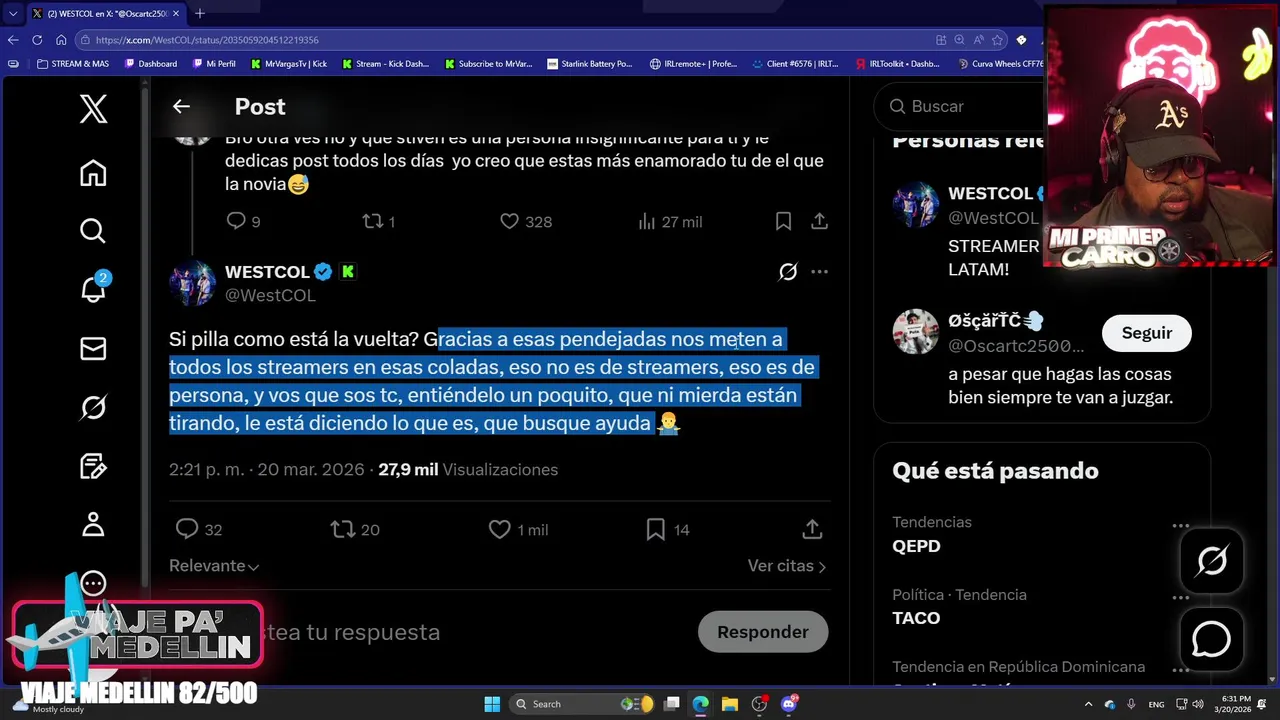Focus the Buscar search field

(958, 106)
